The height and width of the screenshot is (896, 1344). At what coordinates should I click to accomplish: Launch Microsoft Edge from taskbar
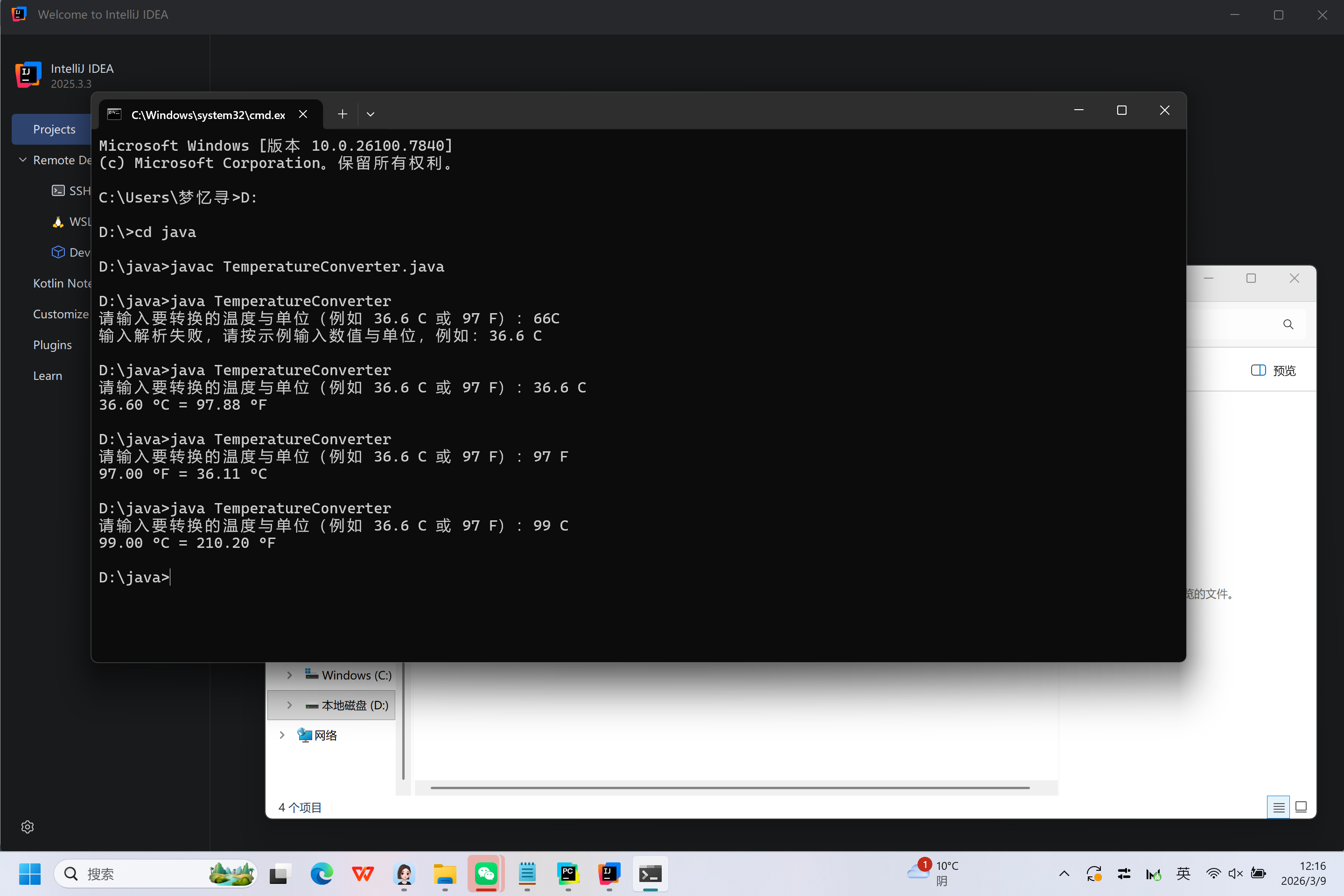pos(322,873)
